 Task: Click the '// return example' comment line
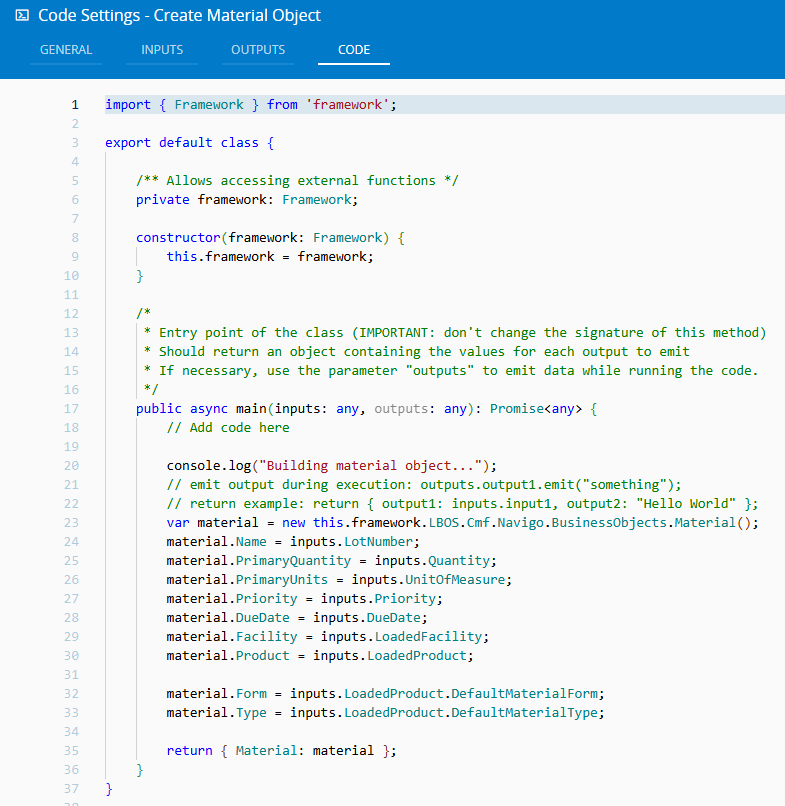tap(462, 504)
